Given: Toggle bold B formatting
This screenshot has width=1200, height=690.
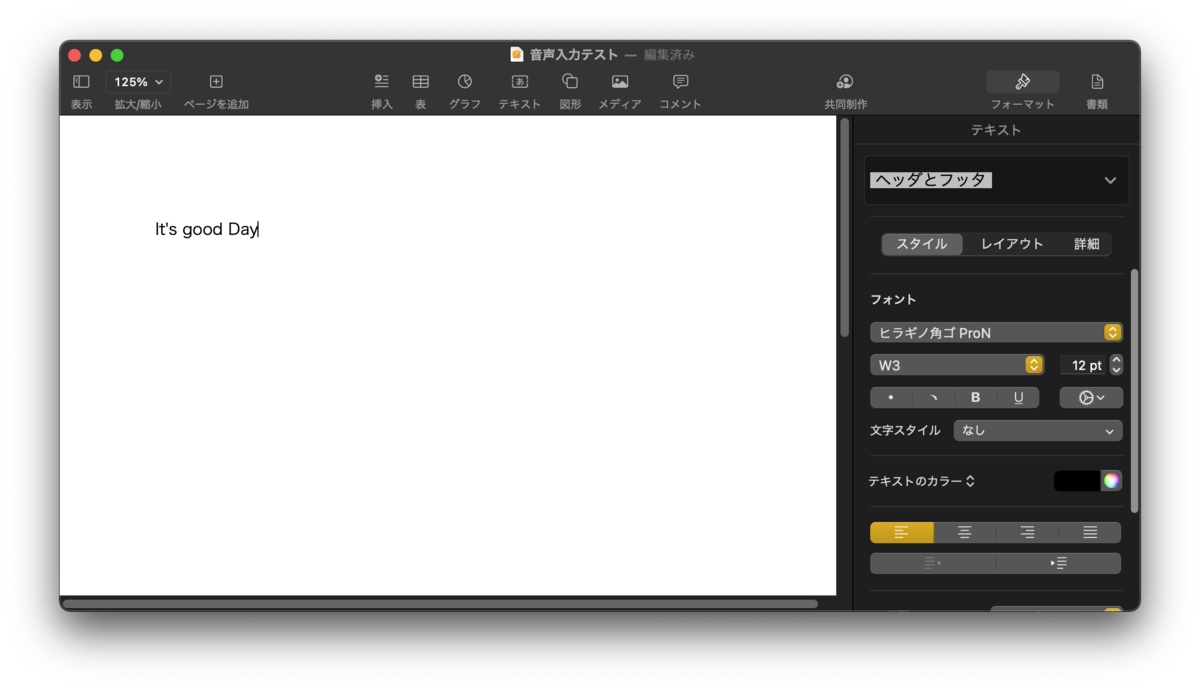Looking at the screenshot, I should tap(976, 397).
